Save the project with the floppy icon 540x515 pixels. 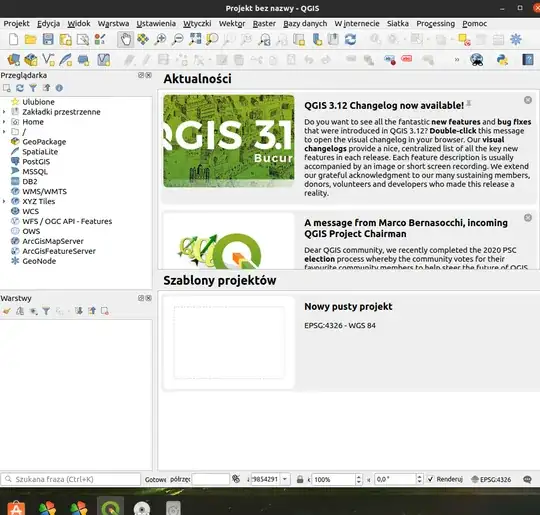coord(48,39)
